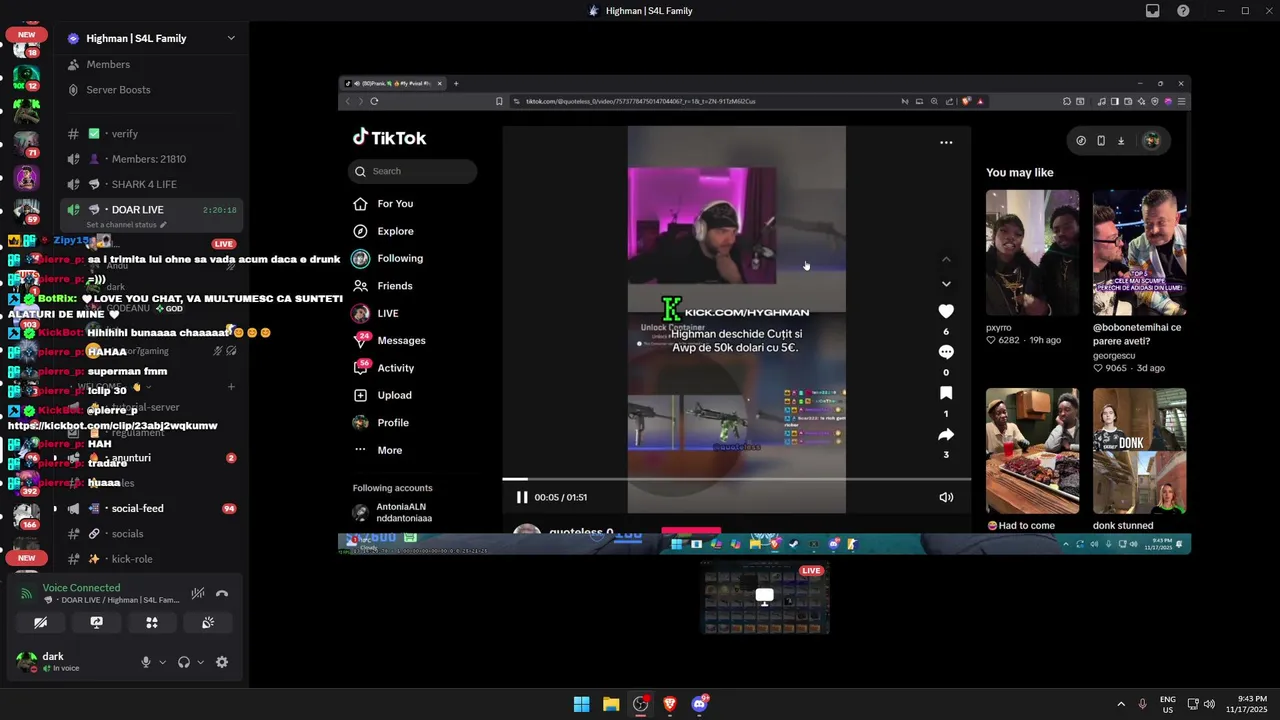Open the Discord soundboard button
The image size is (1280, 720).
pyautogui.click(x=208, y=622)
